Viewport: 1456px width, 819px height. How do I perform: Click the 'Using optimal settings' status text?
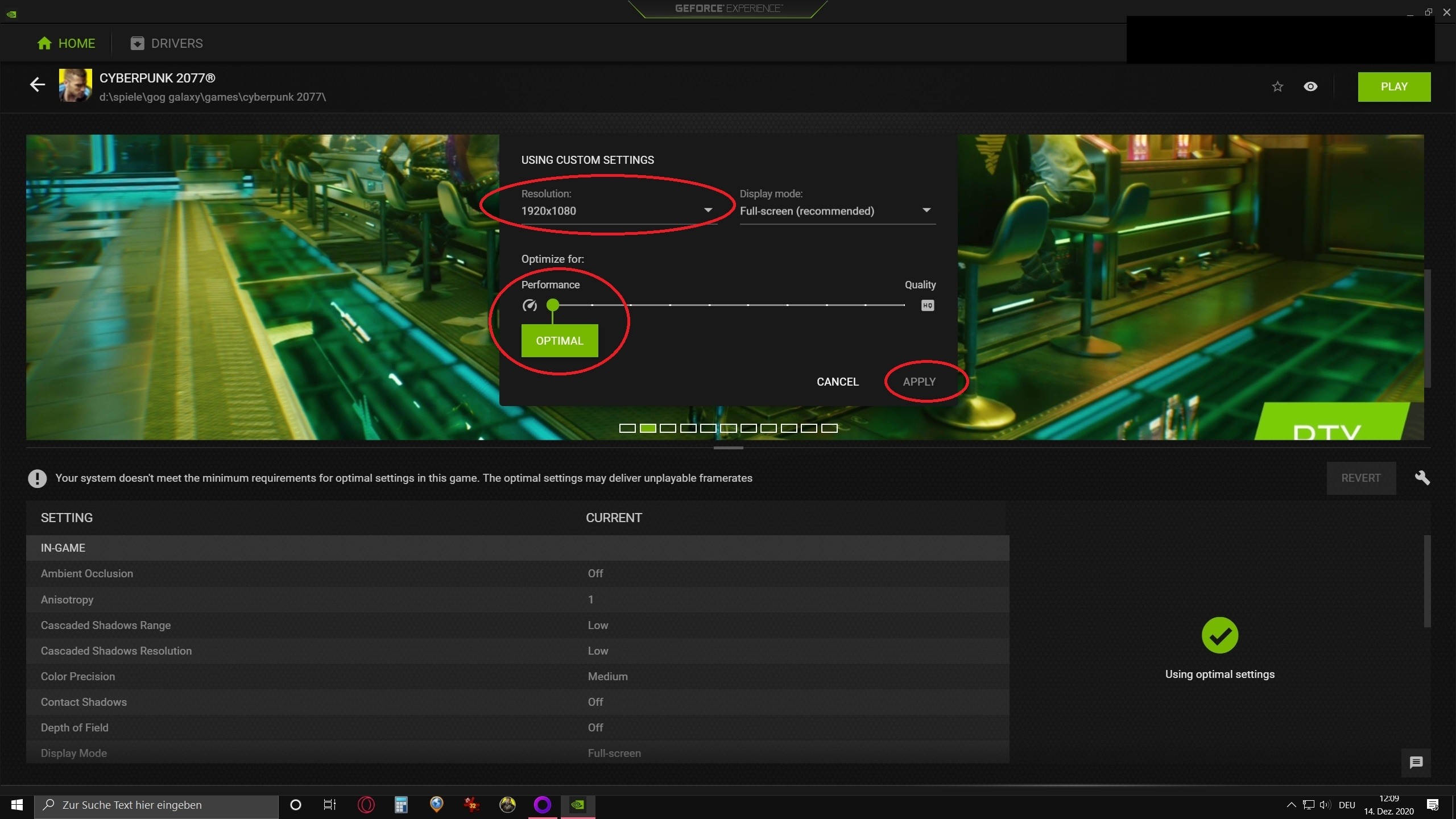tap(1219, 674)
